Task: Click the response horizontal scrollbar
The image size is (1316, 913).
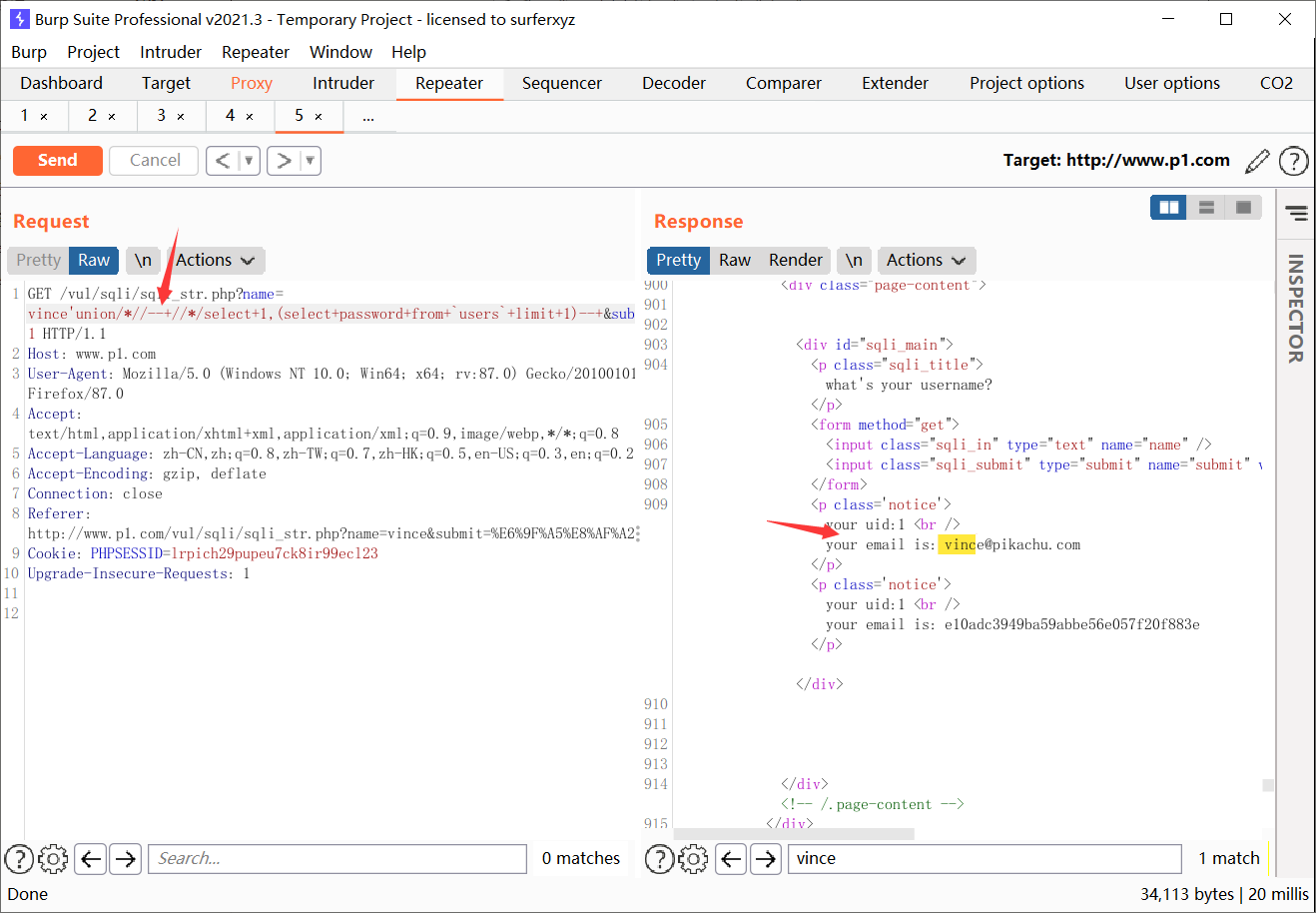Action: [x=795, y=833]
